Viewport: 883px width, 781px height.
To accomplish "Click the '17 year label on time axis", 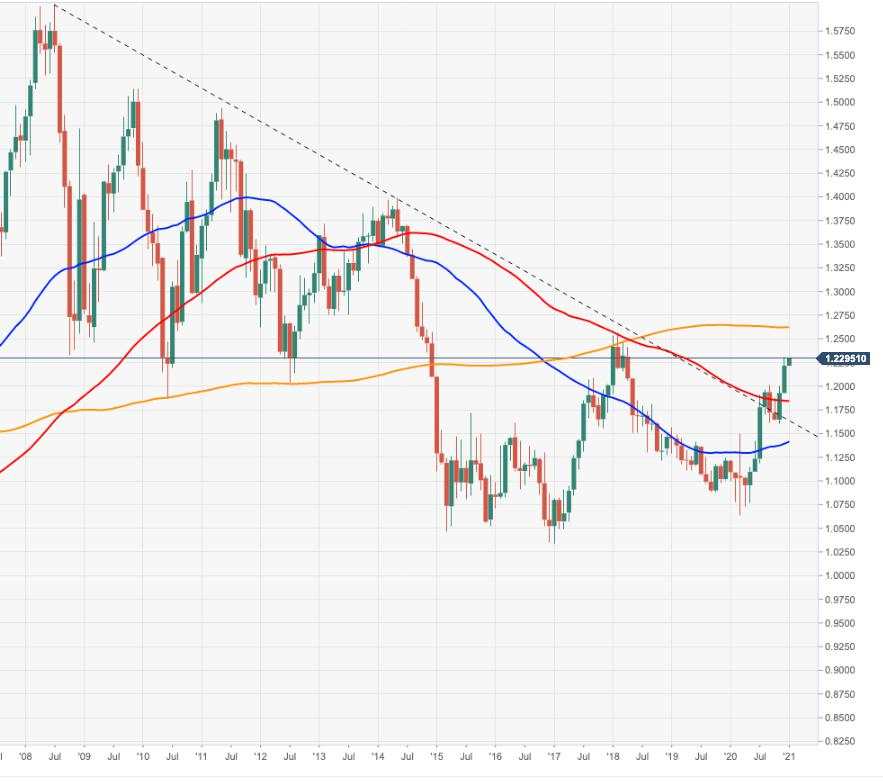I will [x=554, y=756].
